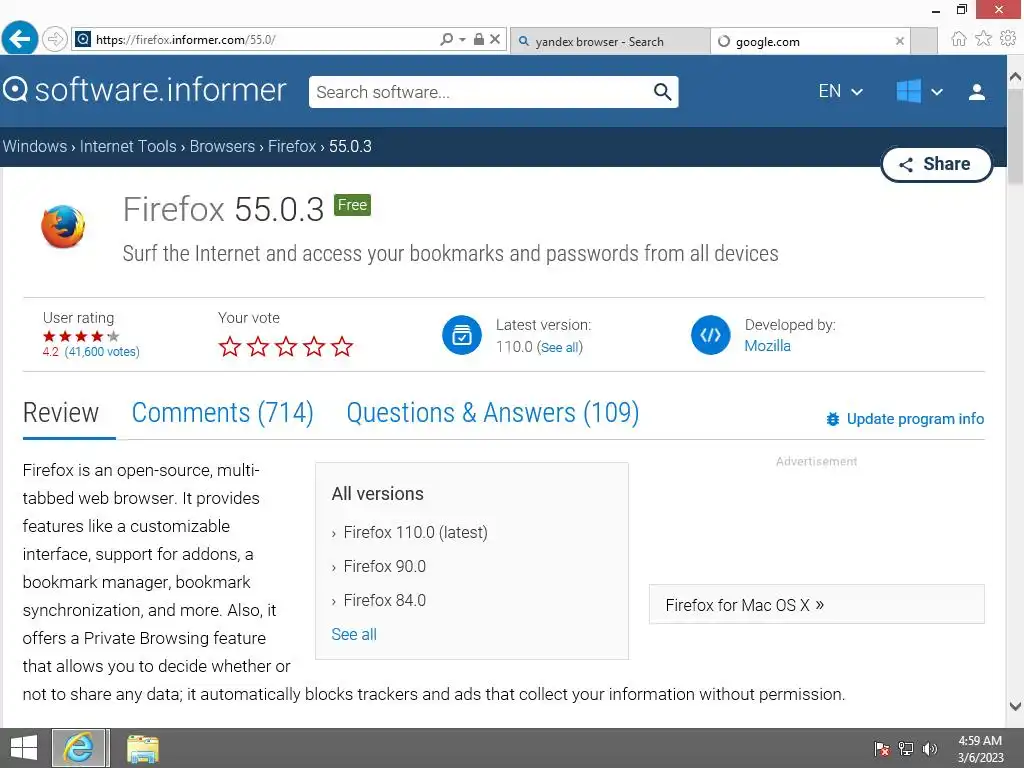The width and height of the screenshot is (1024, 768).
Task: Open Firefox 84.0 version entry
Action: point(385,600)
